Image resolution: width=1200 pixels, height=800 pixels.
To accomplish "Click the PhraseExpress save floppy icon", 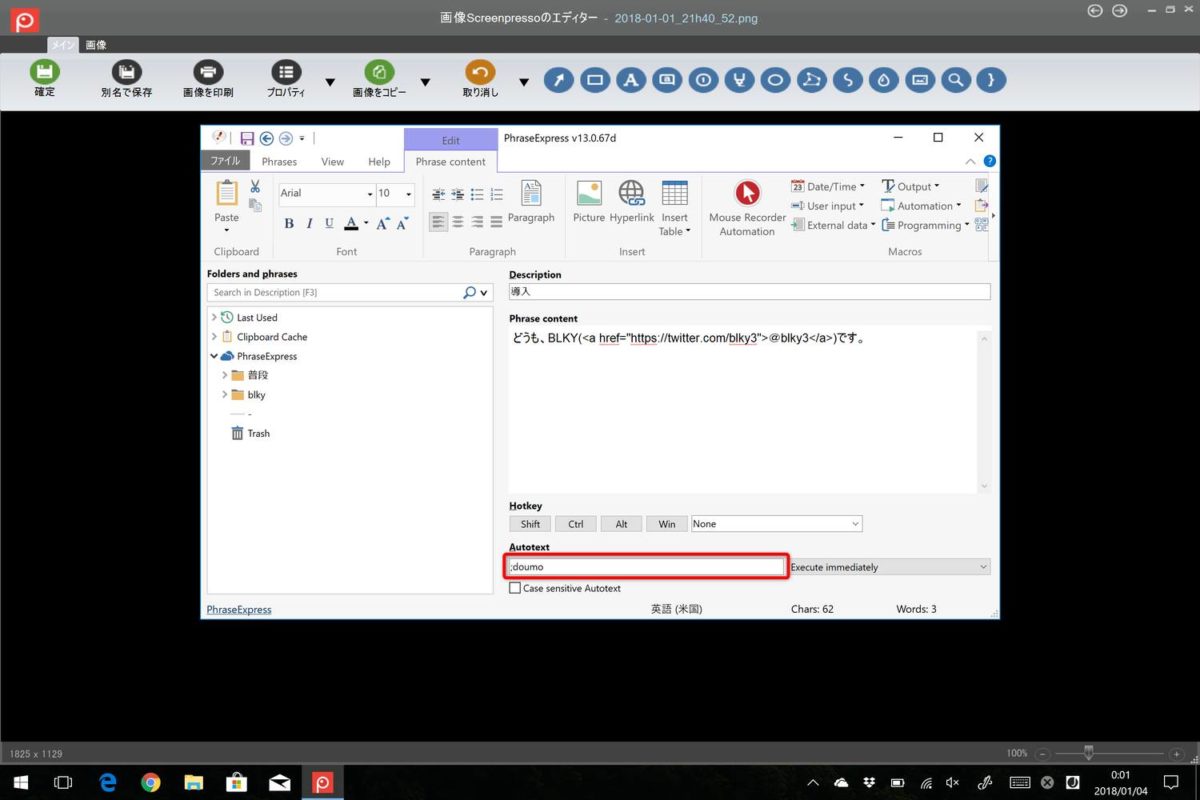I will click(247, 138).
